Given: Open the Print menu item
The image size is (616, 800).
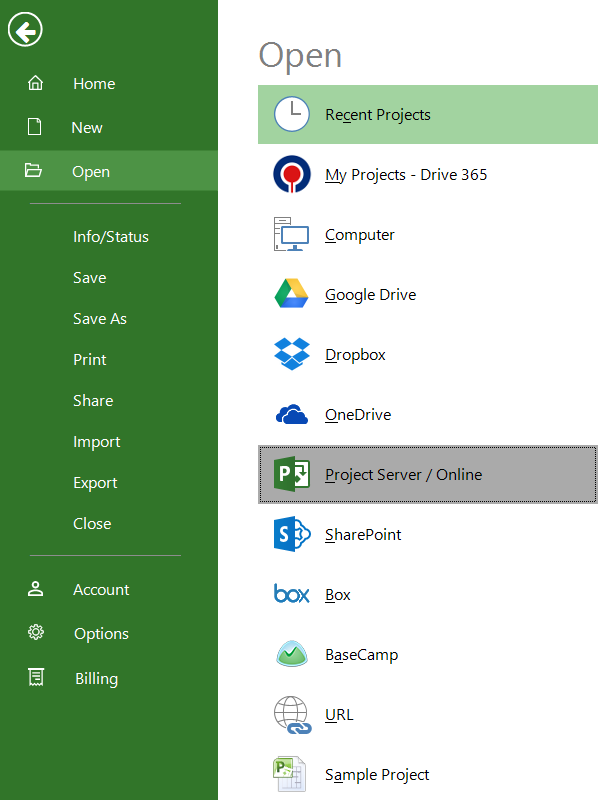Looking at the screenshot, I should pyautogui.click(x=90, y=360).
